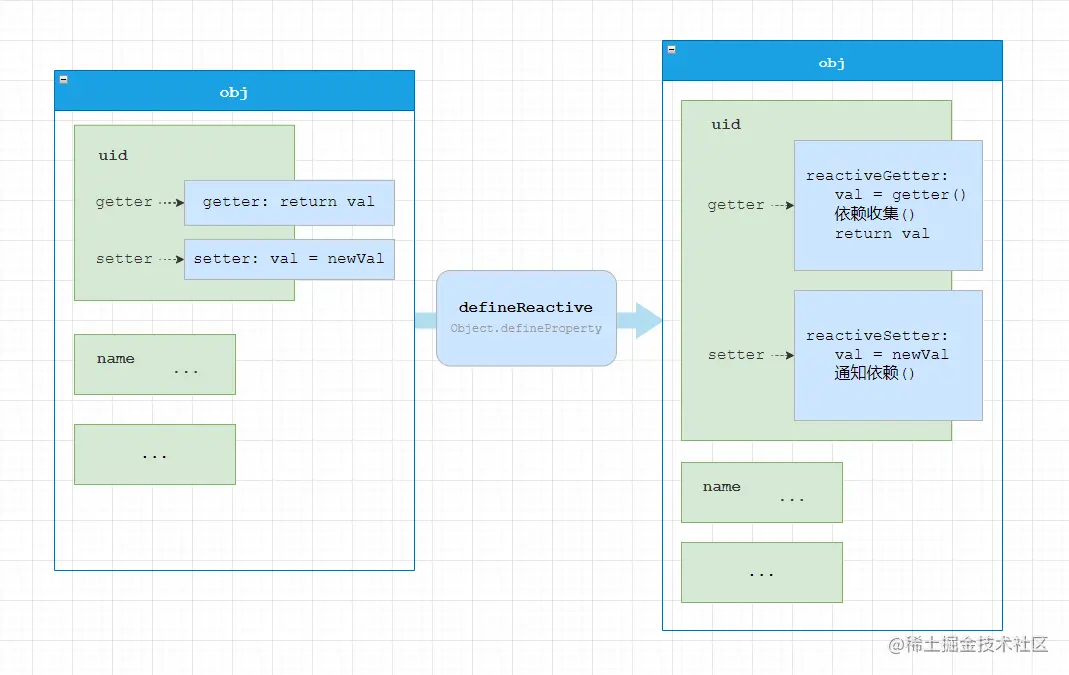Screen dimensions: 1069x675
Task: Click the getter arrow in right uid block
Action: (777, 205)
